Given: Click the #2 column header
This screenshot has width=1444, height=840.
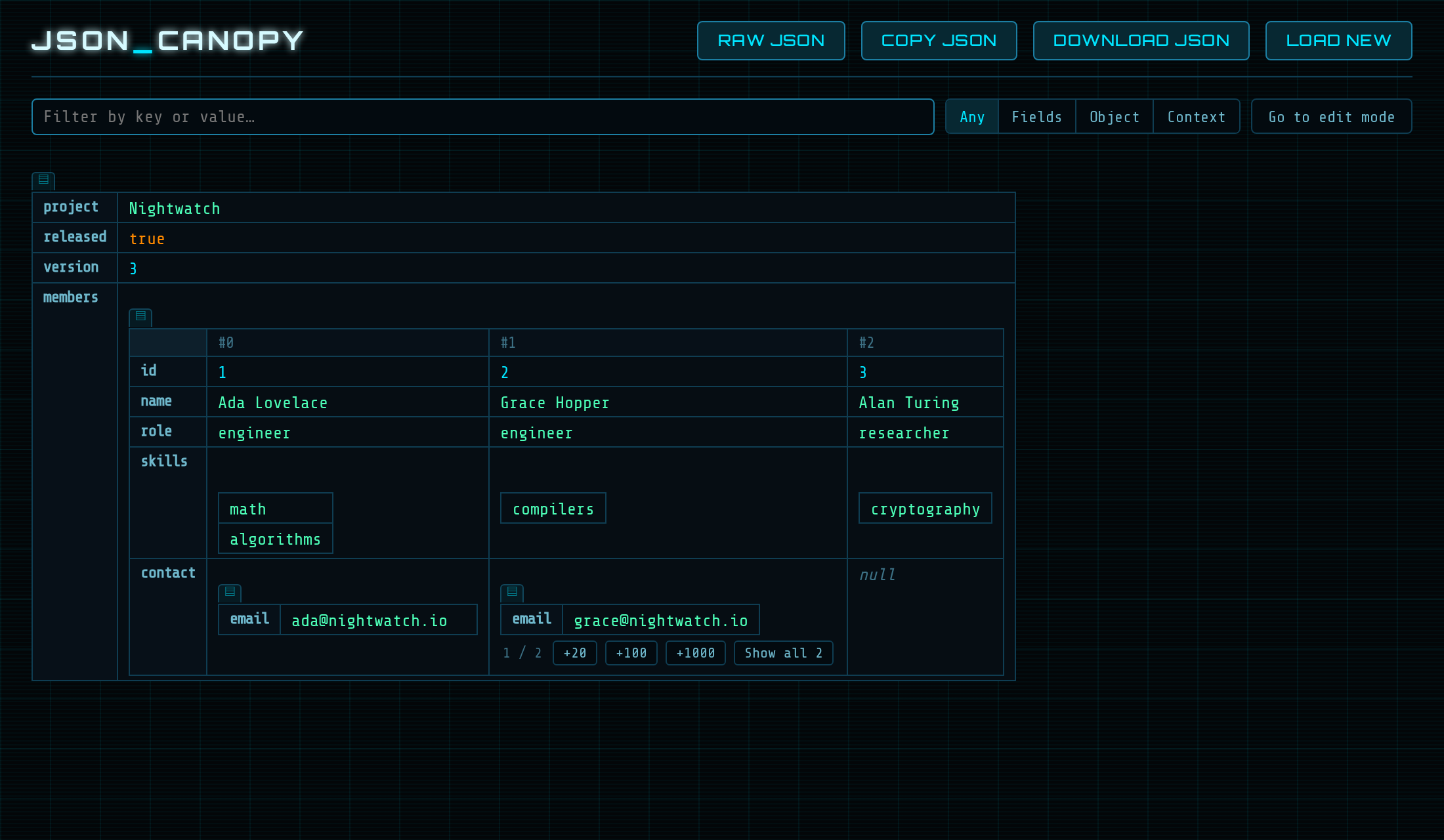Looking at the screenshot, I should [x=925, y=343].
